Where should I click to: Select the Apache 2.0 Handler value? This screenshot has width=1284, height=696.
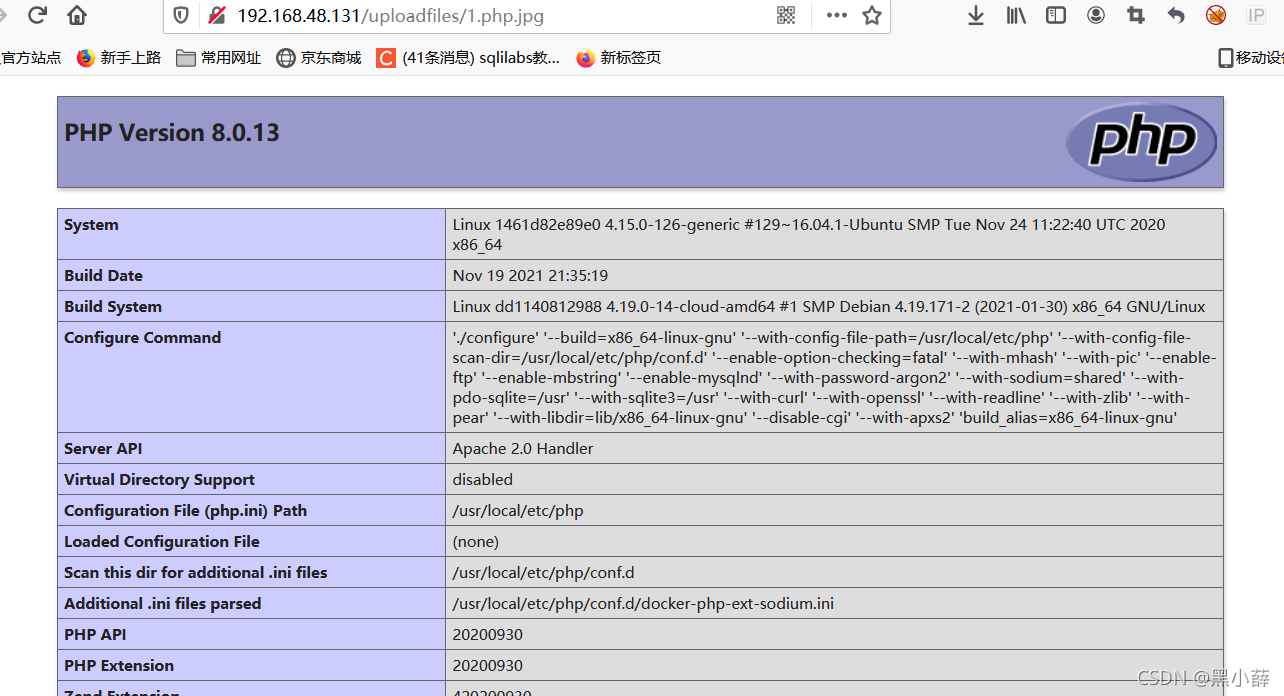point(523,449)
